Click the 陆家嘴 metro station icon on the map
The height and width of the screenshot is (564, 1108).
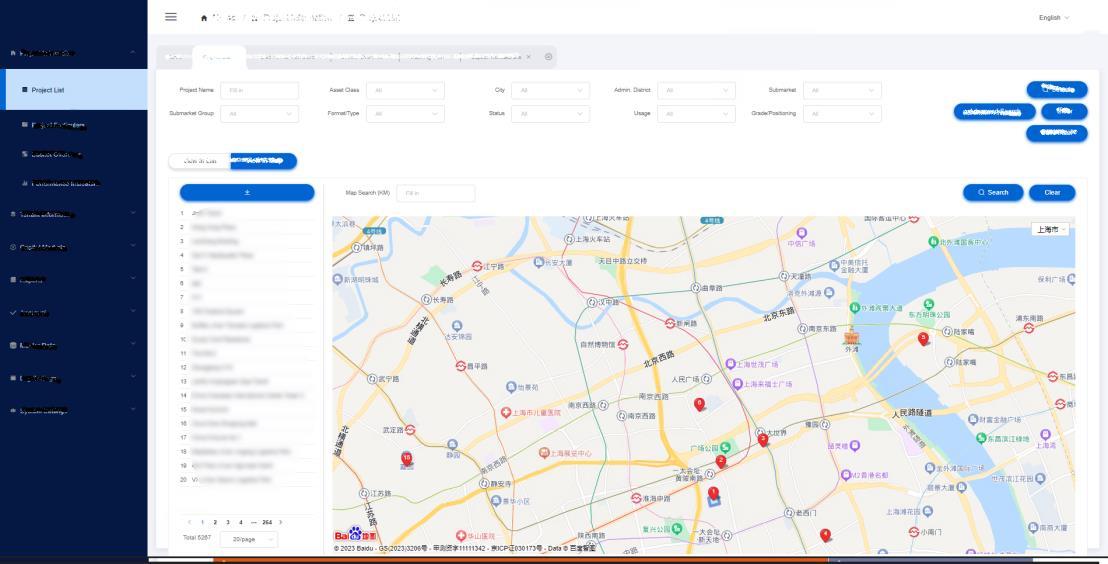click(x=948, y=331)
